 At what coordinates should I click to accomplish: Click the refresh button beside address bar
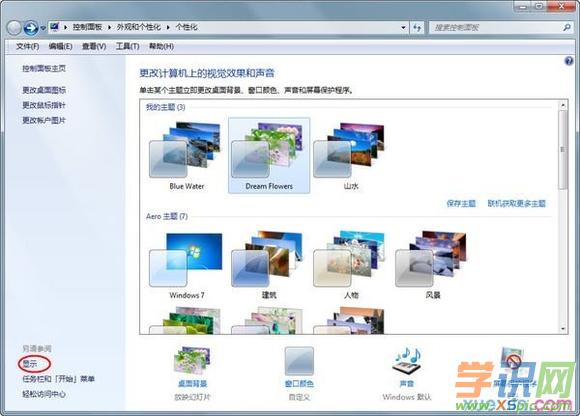(417, 27)
